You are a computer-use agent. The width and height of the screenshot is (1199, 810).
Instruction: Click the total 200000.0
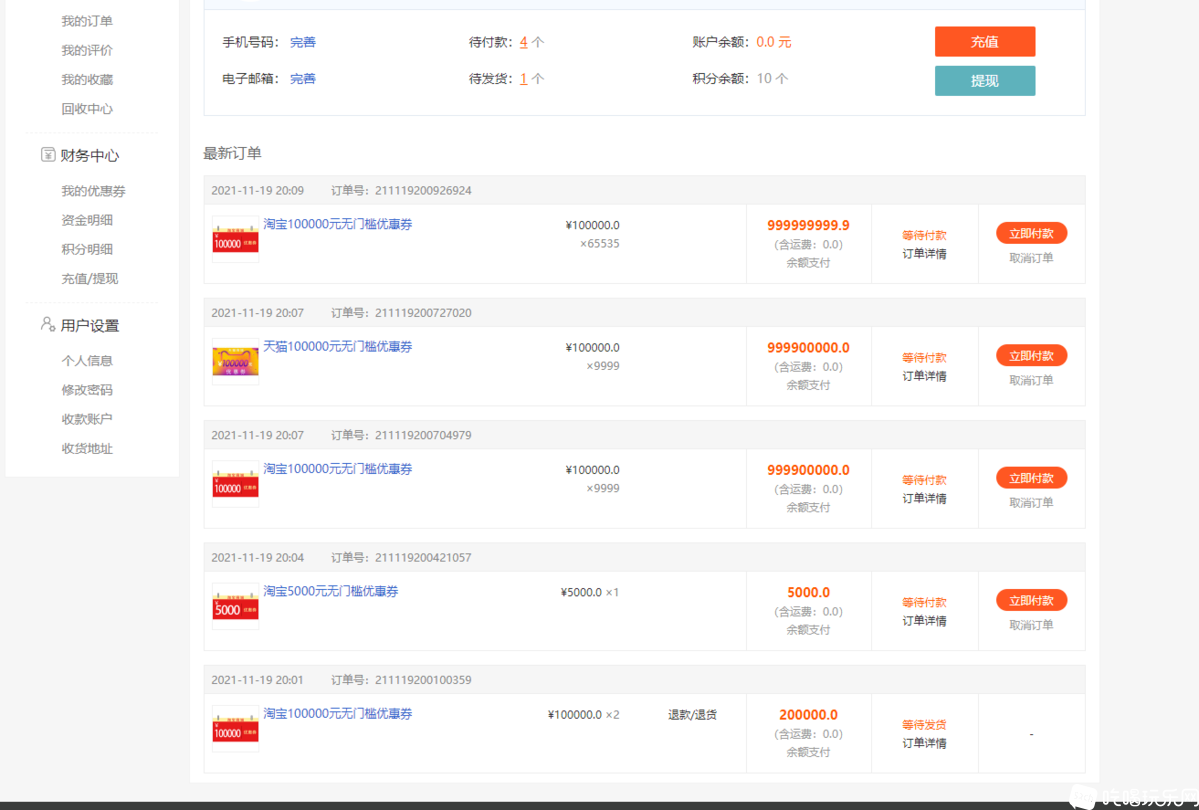pyautogui.click(x=808, y=715)
